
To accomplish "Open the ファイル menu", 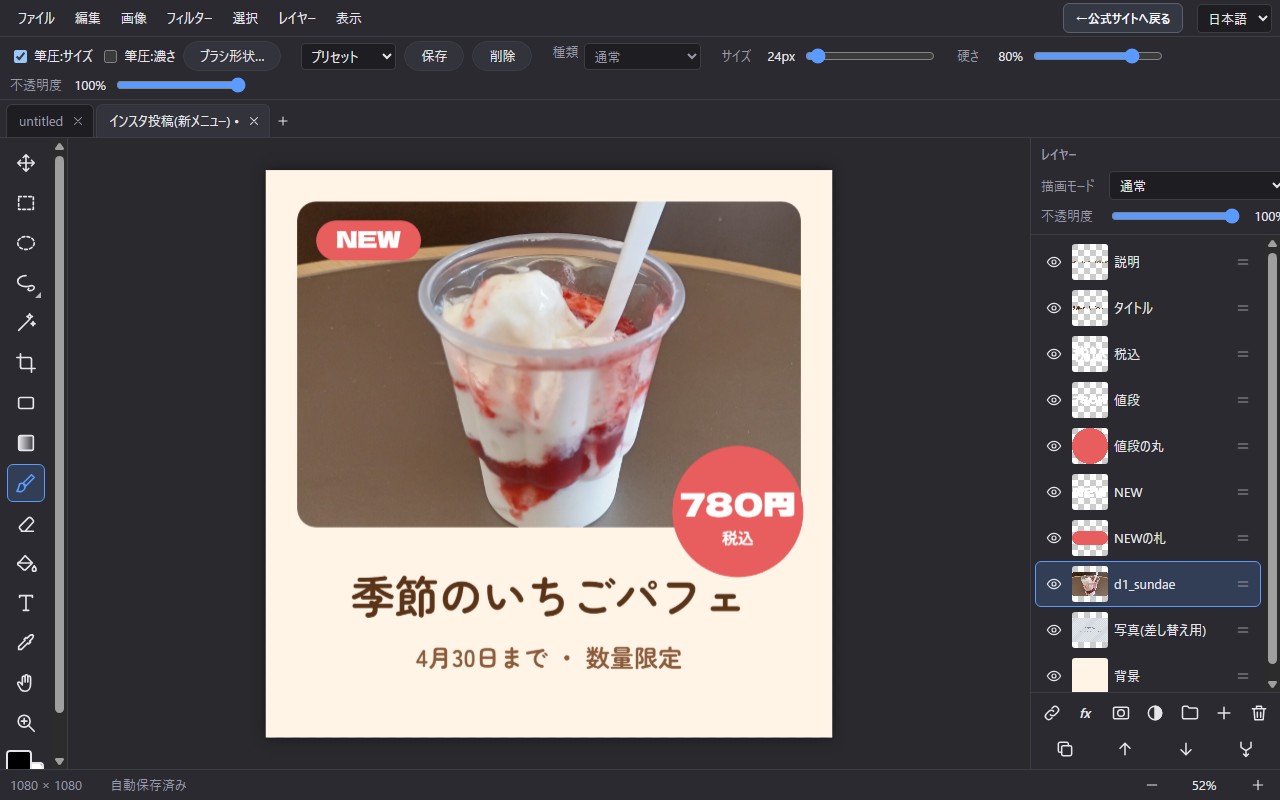I will click(36, 18).
